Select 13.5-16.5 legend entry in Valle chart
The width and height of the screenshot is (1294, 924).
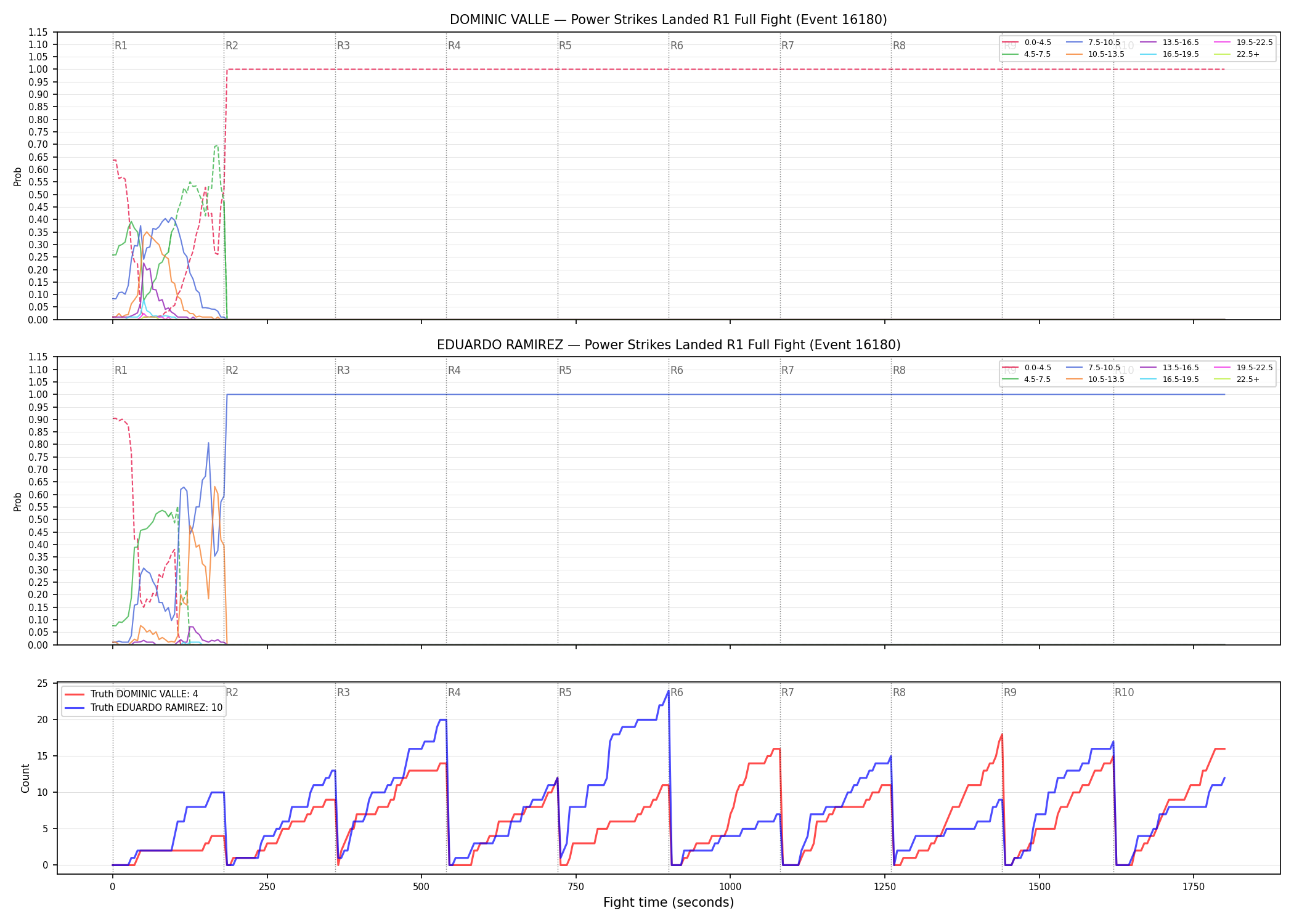coord(1170,43)
